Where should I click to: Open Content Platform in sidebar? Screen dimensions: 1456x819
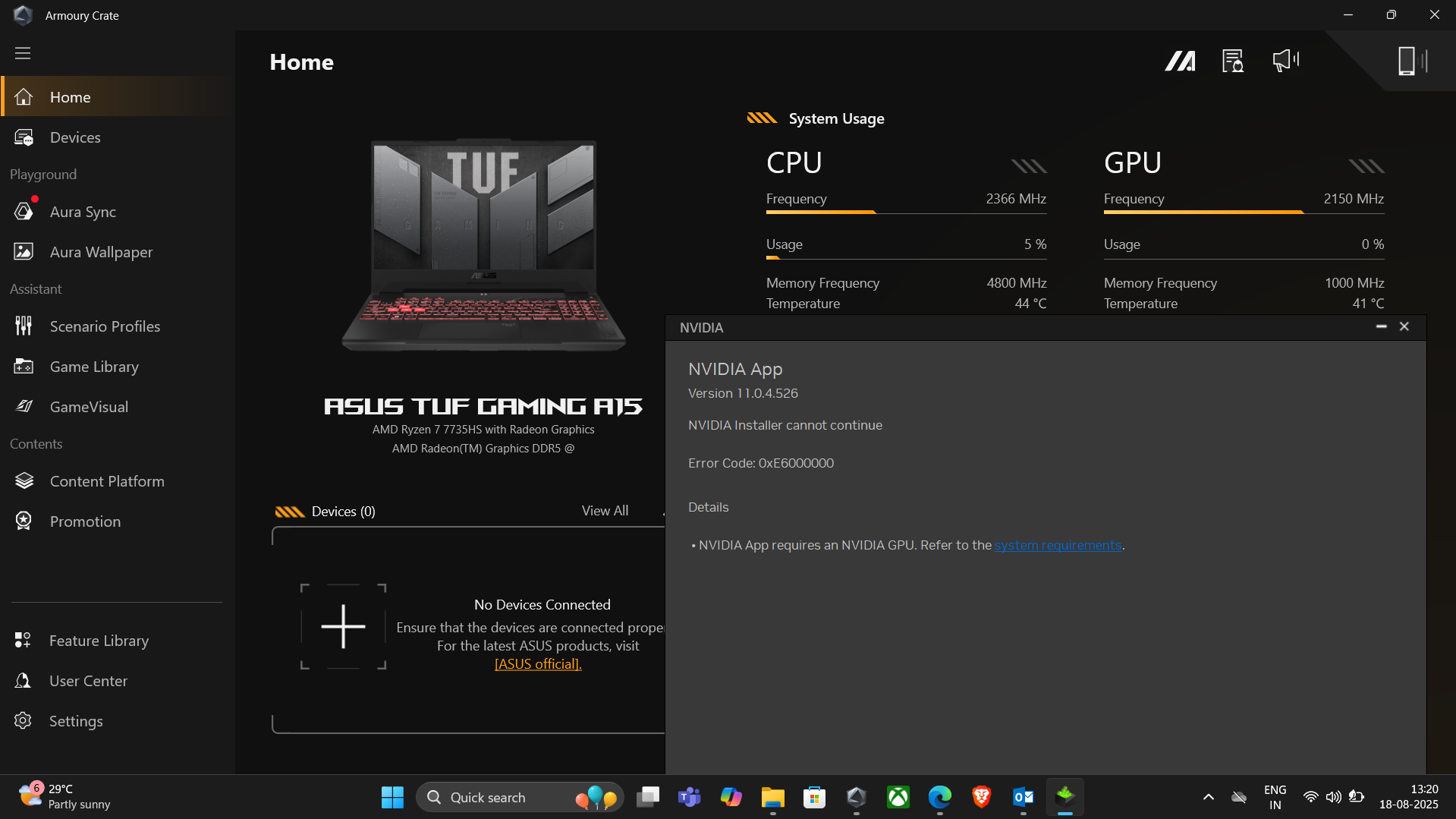107,481
